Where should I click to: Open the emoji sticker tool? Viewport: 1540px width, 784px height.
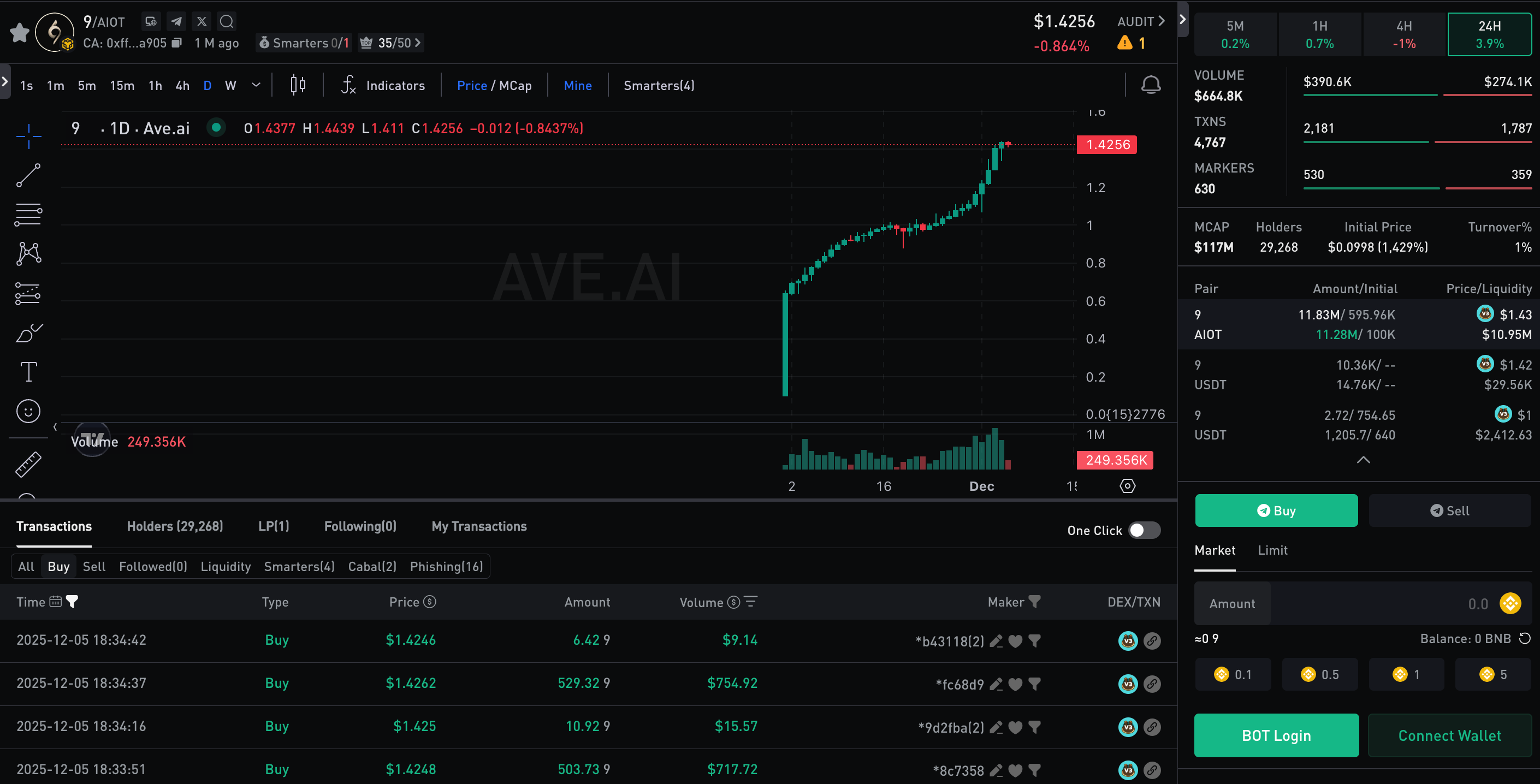28,411
